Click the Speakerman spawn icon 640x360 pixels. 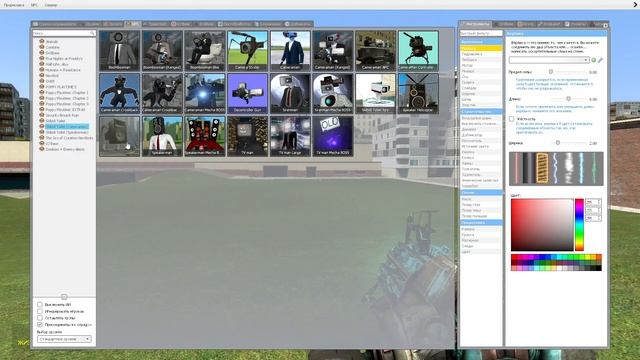coord(162,136)
